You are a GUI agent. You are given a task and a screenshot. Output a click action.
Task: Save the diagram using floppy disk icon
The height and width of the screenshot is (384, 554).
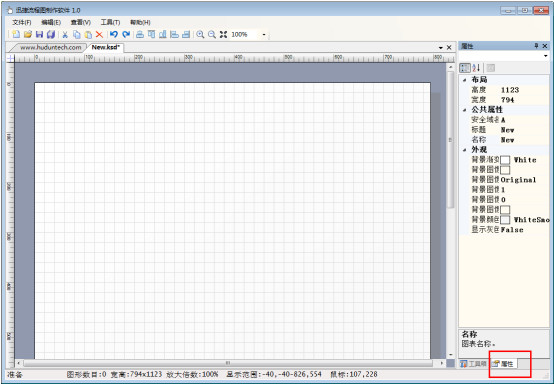coord(39,34)
